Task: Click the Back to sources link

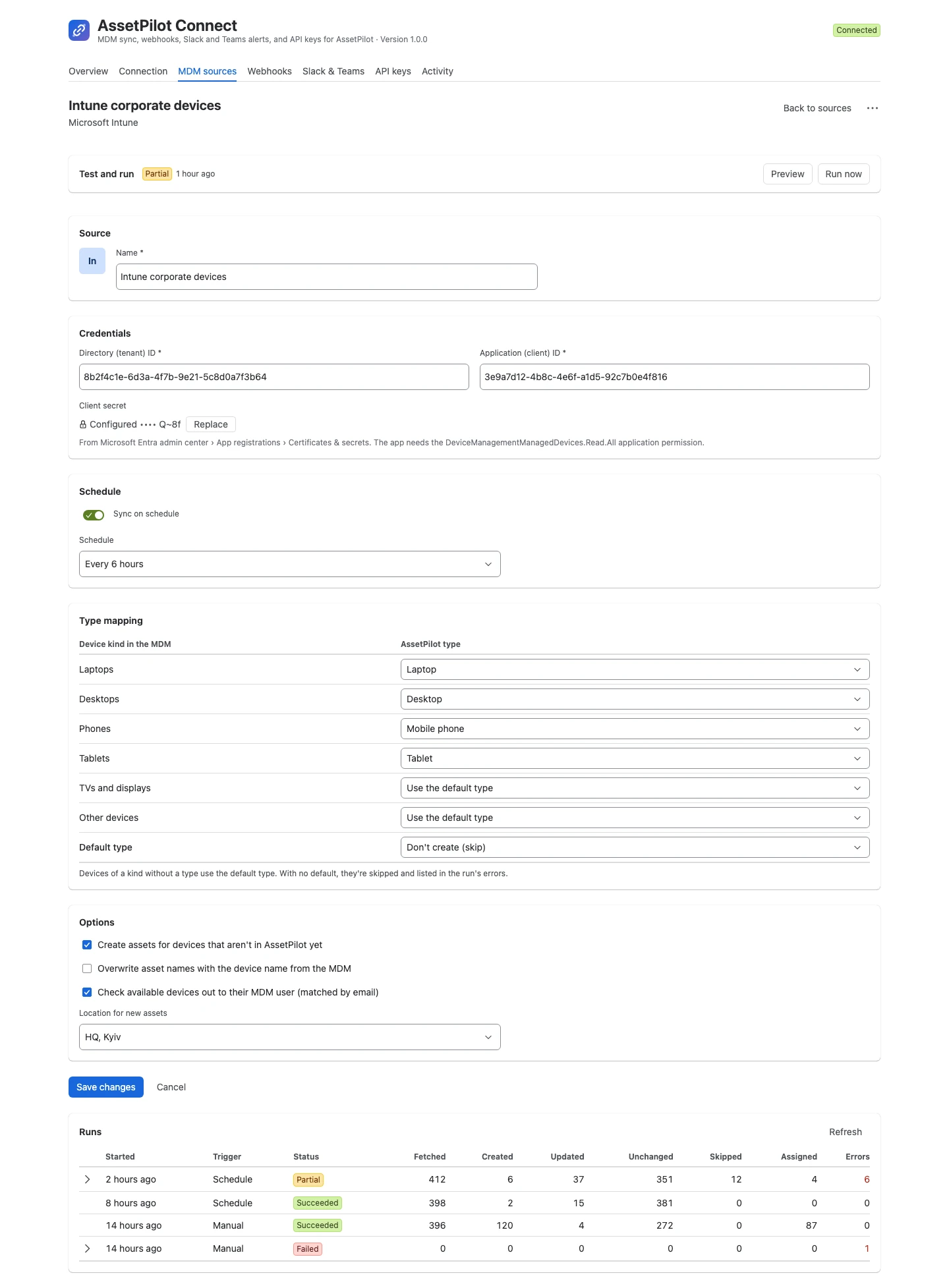Action: [x=817, y=108]
